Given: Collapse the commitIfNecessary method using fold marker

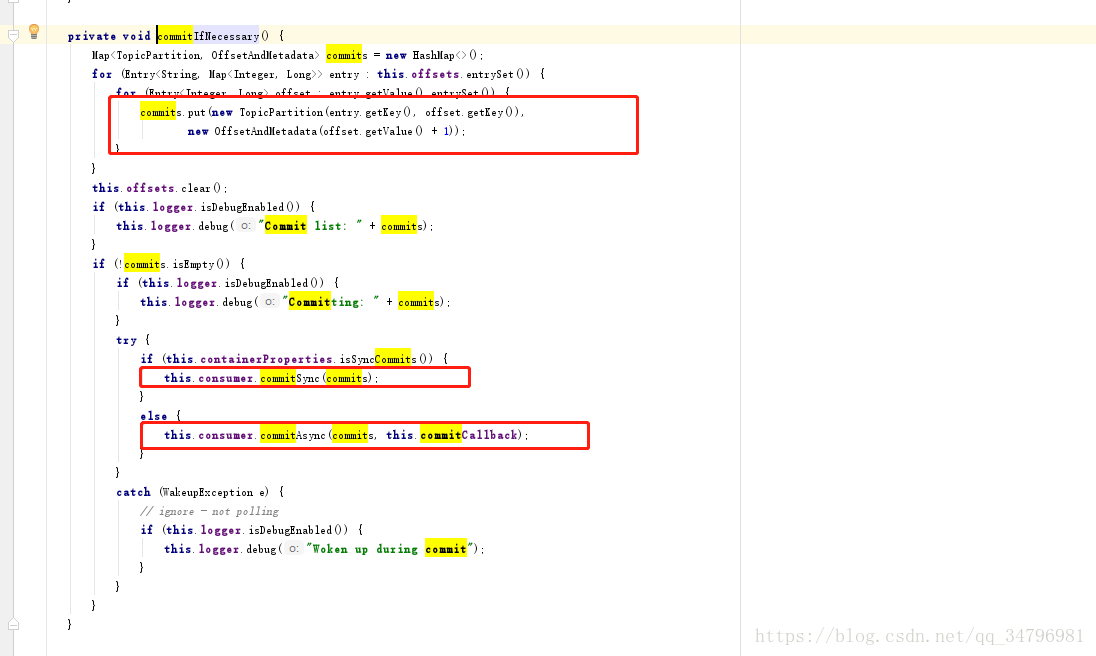Looking at the screenshot, I should [12, 35].
